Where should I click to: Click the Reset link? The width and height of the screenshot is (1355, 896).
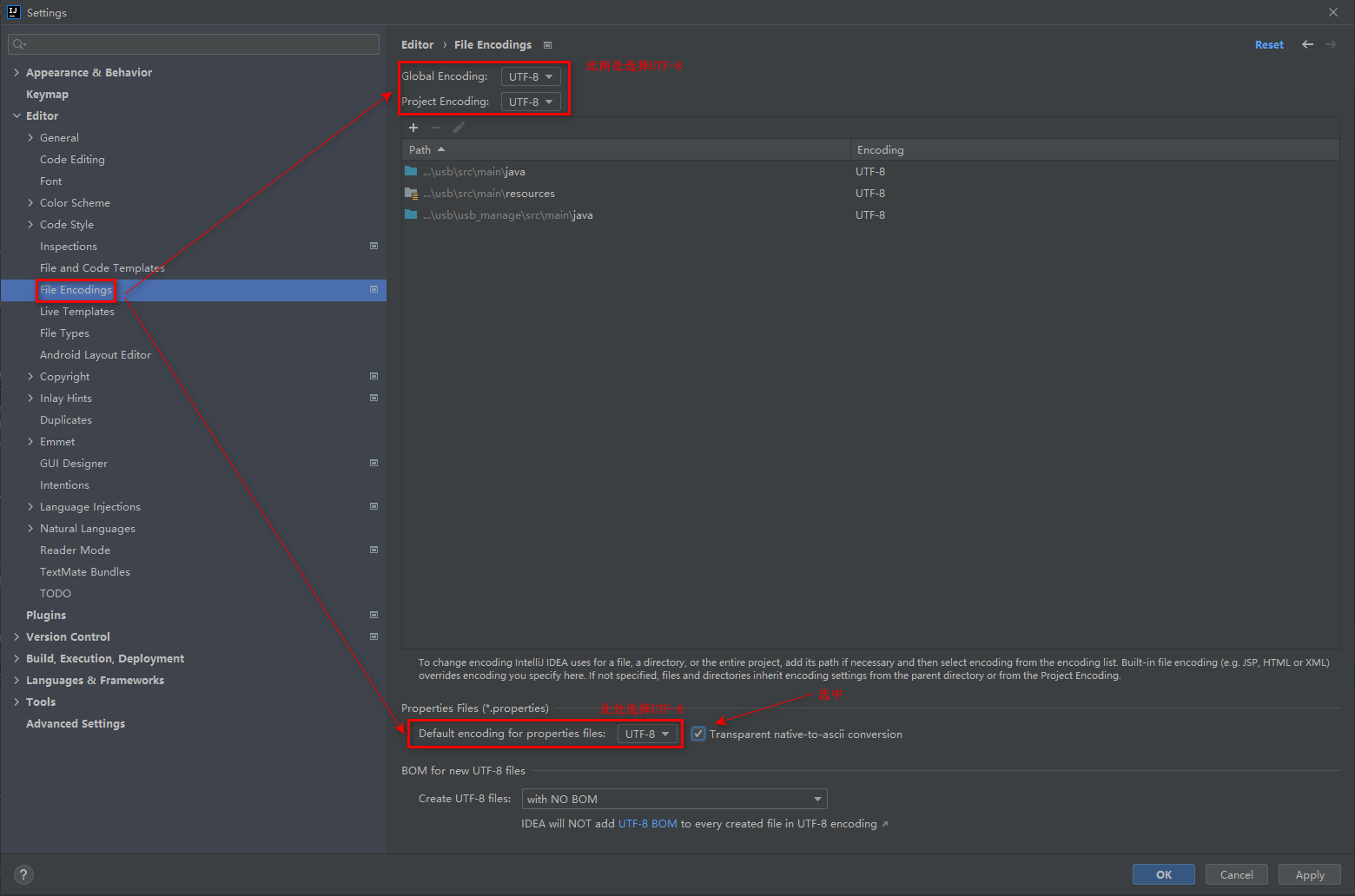(1269, 44)
